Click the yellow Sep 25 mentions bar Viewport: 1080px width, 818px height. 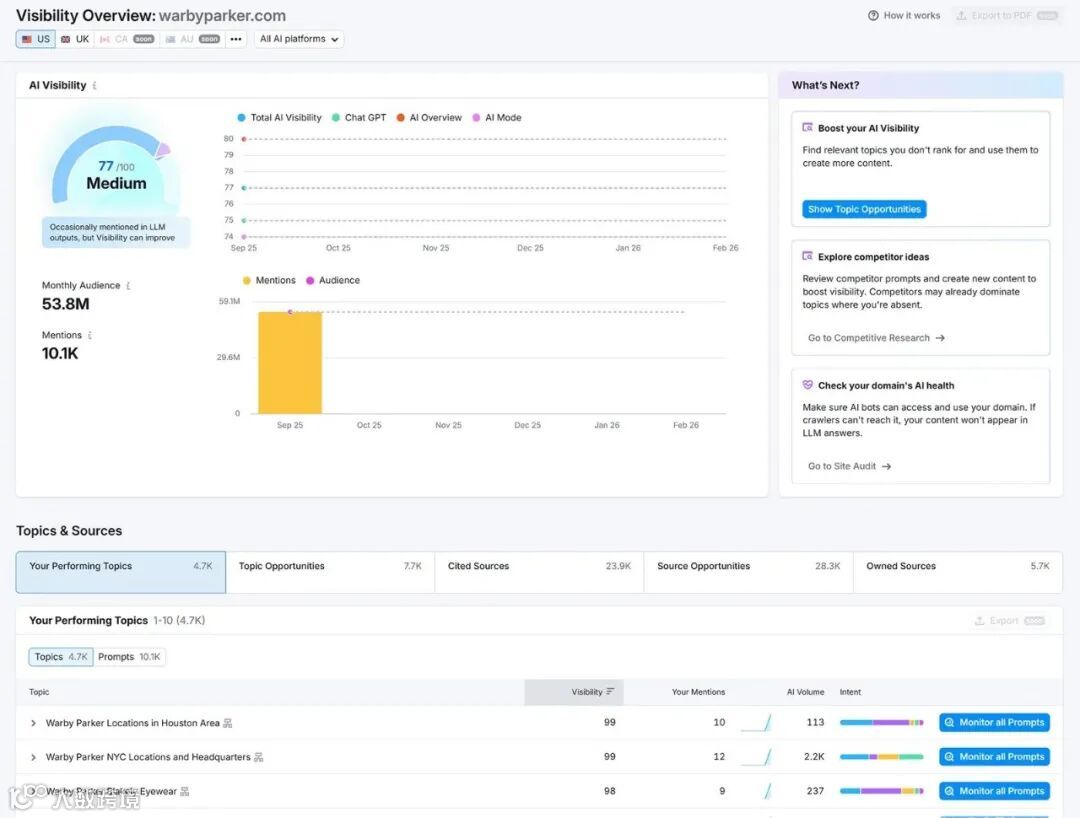coord(290,363)
